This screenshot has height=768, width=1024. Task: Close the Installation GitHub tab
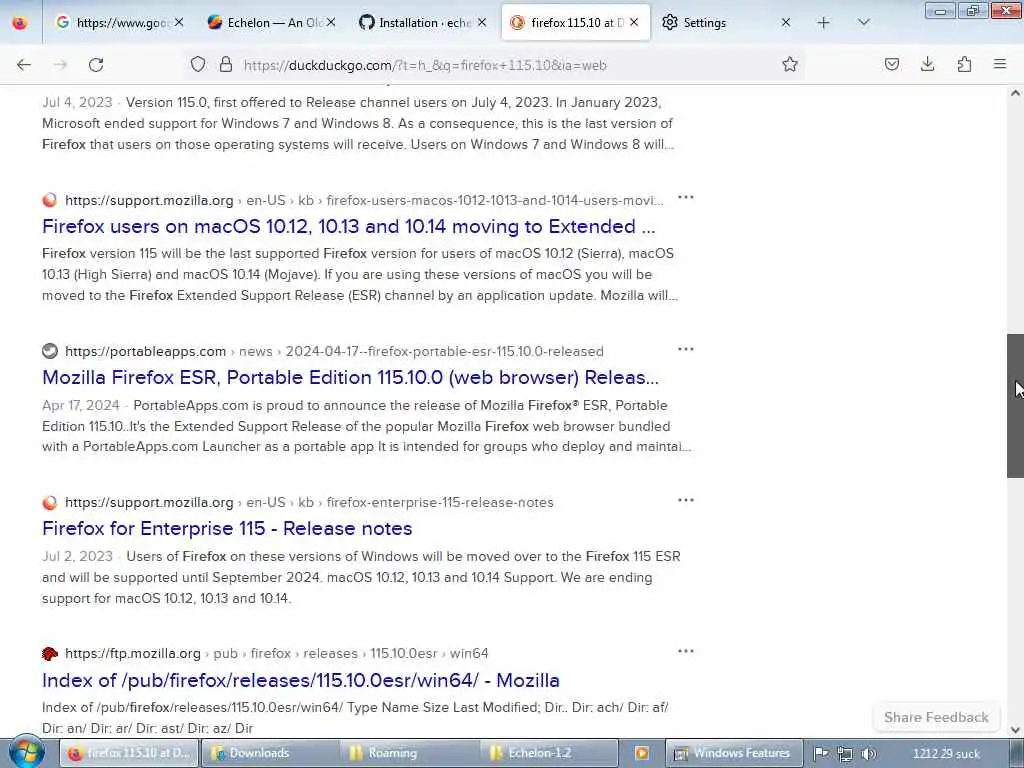(x=482, y=23)
